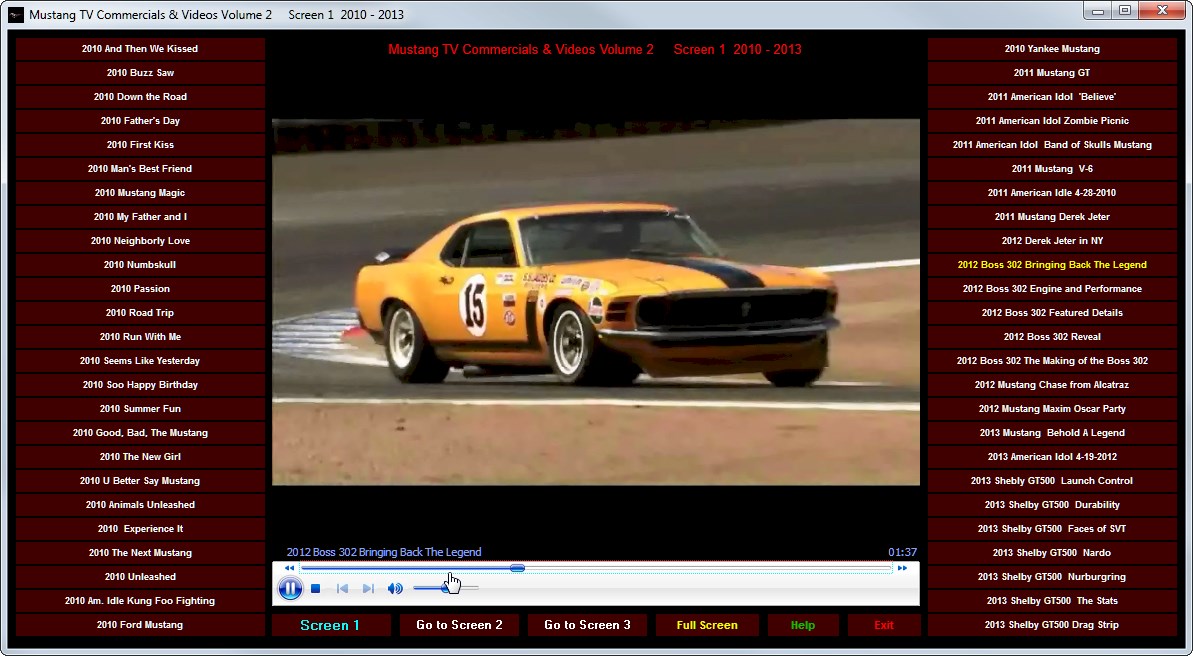Click the next track icon
The height and width of the screenshot is (656, 1193).
click(x=368, y=588)
